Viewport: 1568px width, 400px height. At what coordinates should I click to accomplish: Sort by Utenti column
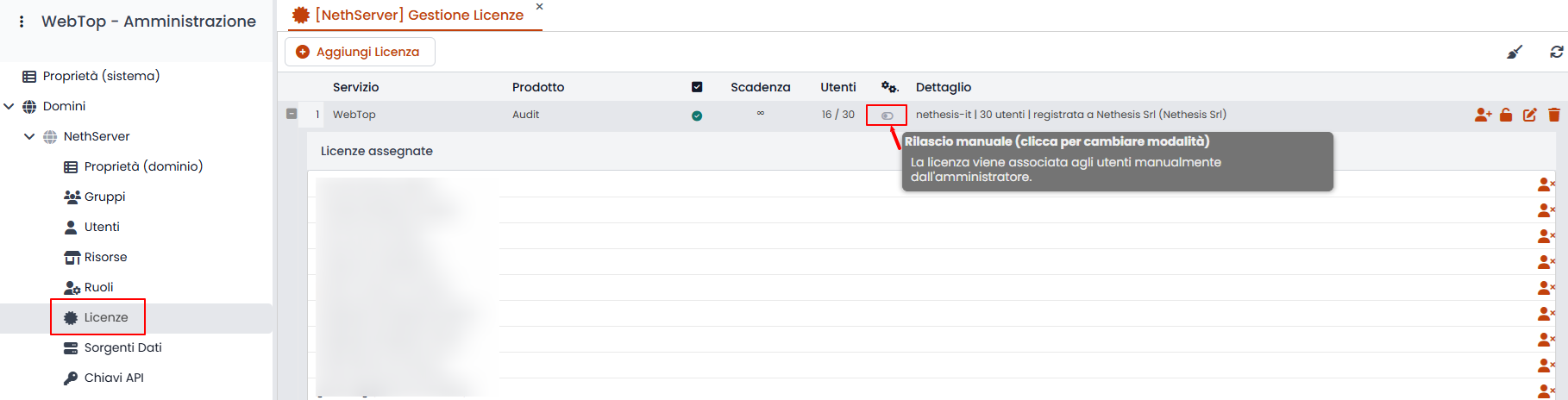click(x=837, y=87)
